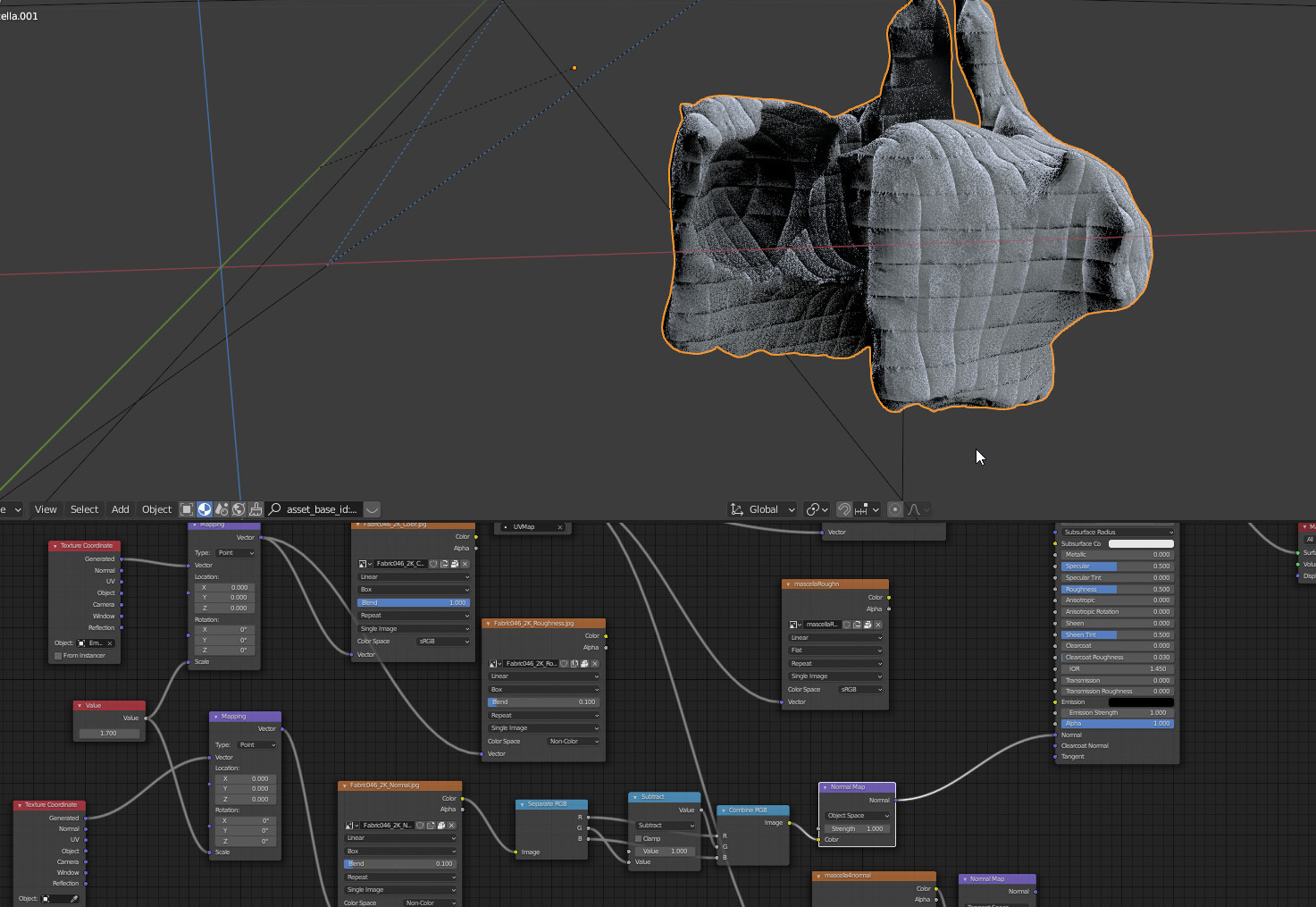Viewport: 1316px width, 907px height.
Task: Click fake user shield on Fabric046_2K_C image
Action: 433,564
